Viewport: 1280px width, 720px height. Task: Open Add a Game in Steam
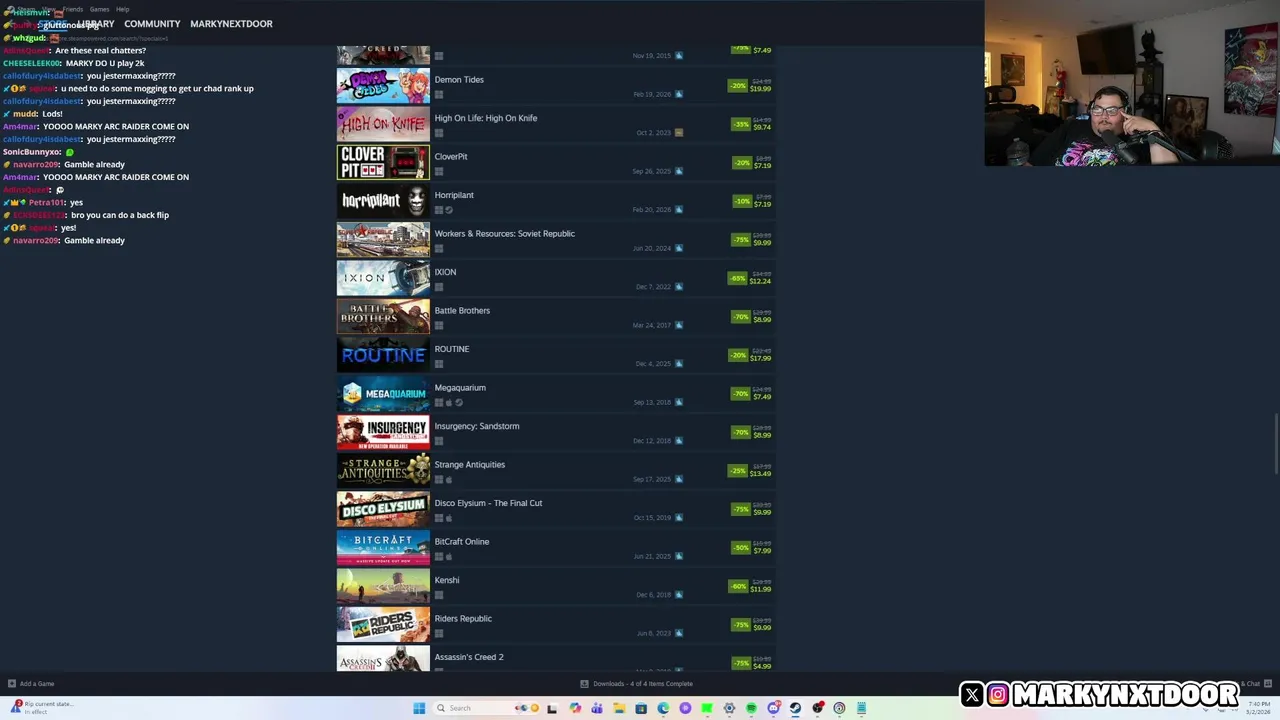click(x=31, y=684)
